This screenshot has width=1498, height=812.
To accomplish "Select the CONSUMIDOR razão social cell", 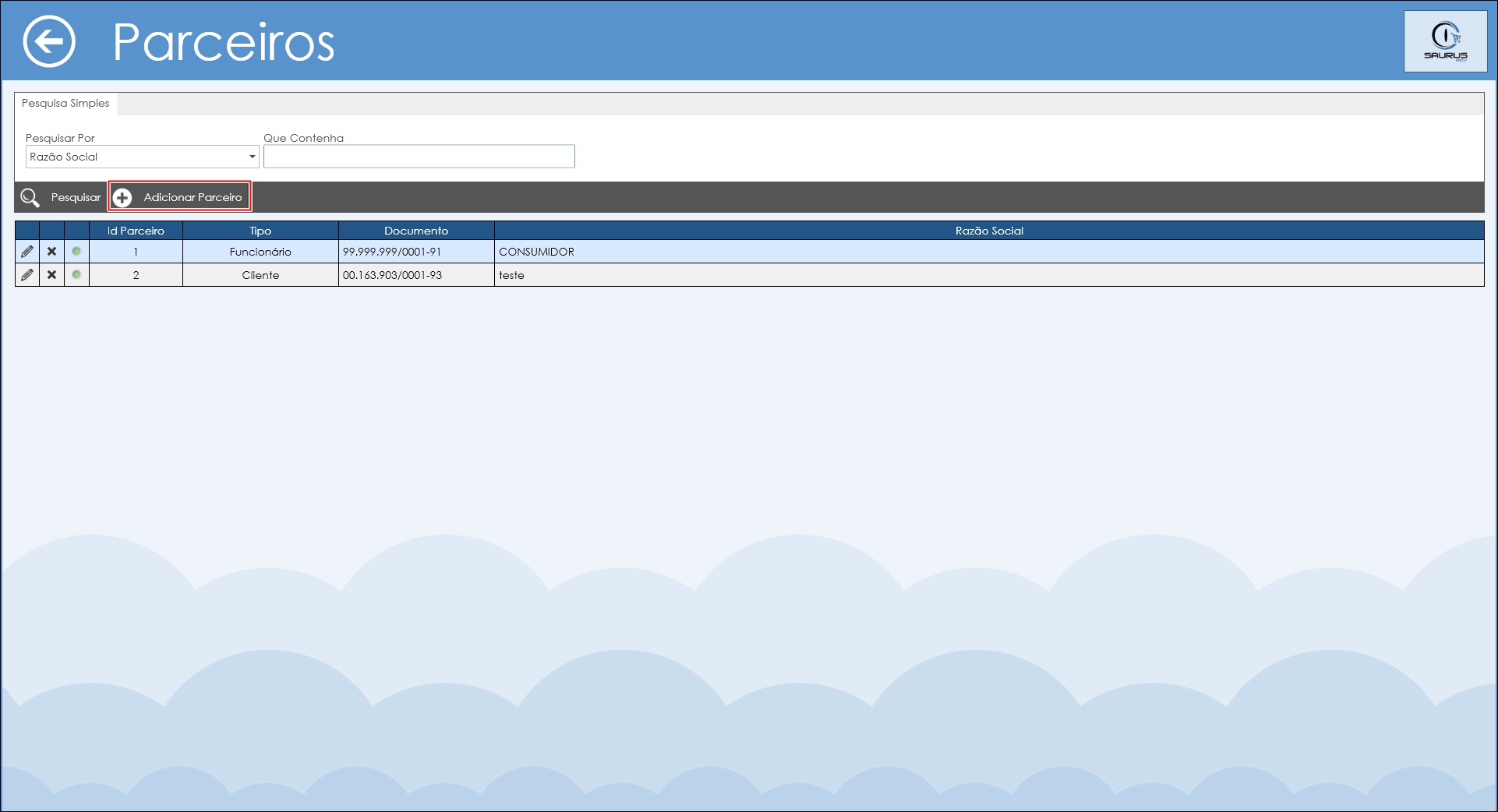I will pyautogui.click(x=989, y=252).
